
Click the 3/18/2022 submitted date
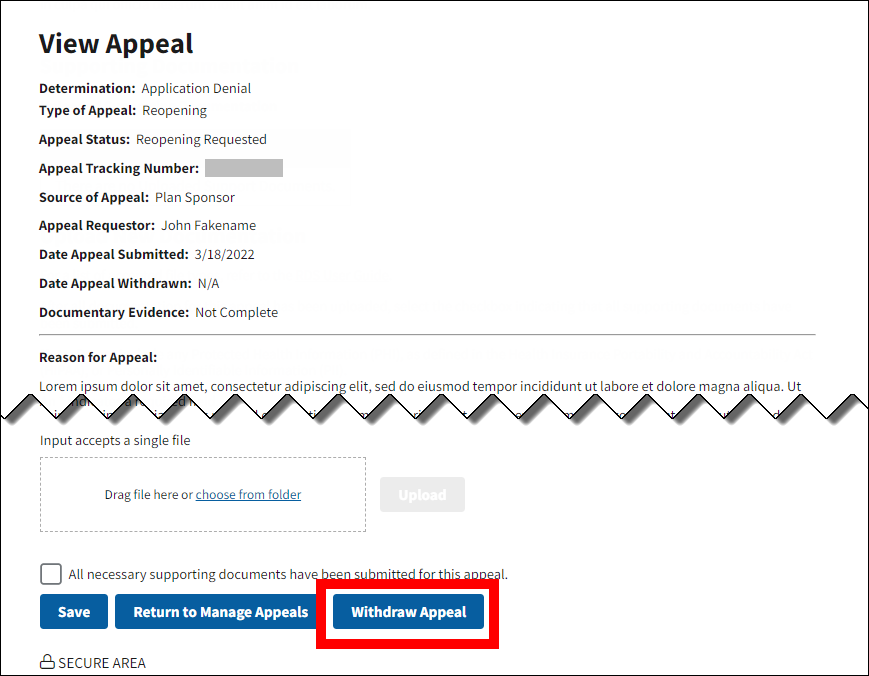click(x=225, y=254)
